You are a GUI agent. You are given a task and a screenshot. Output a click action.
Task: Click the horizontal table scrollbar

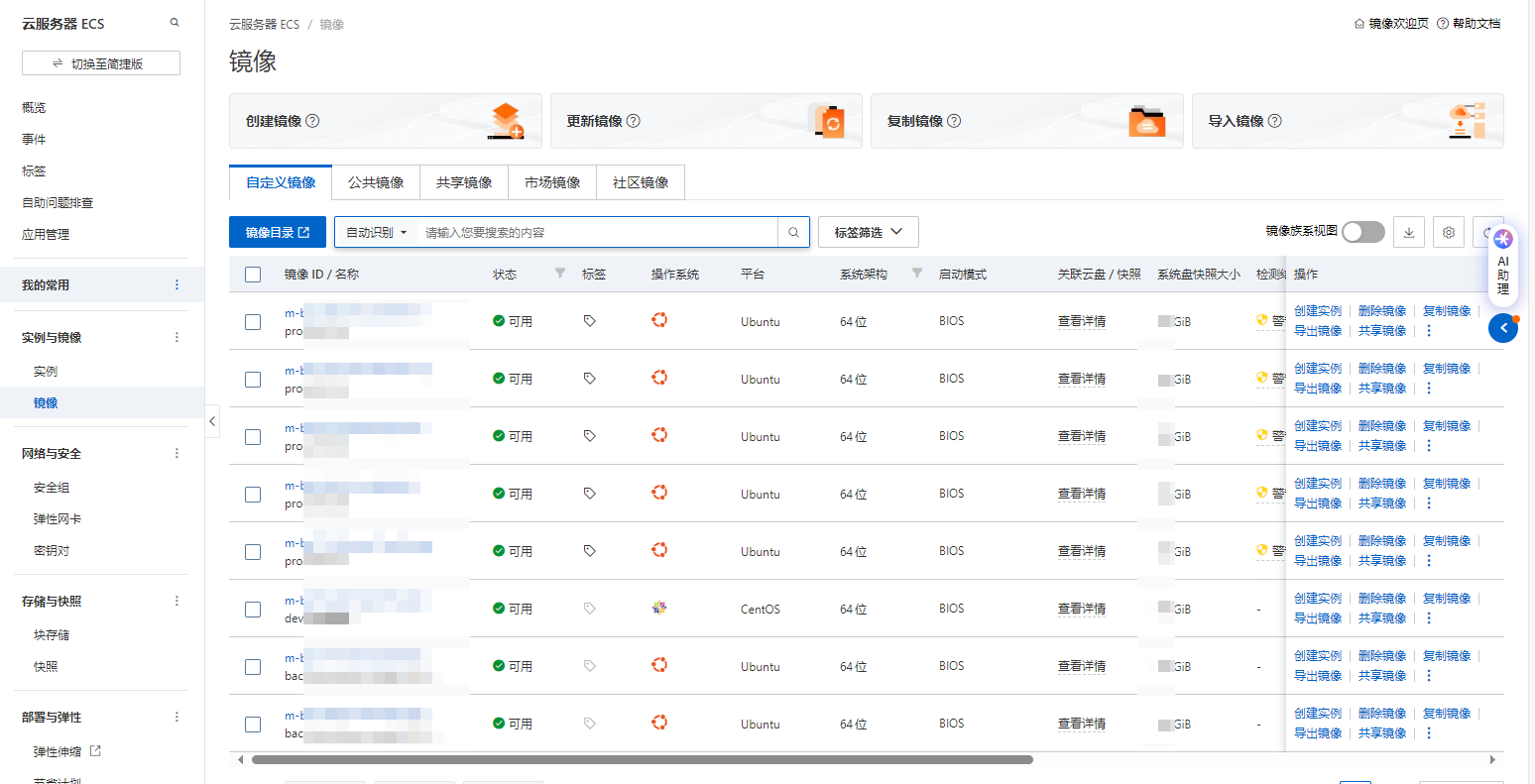pos(643,760)
